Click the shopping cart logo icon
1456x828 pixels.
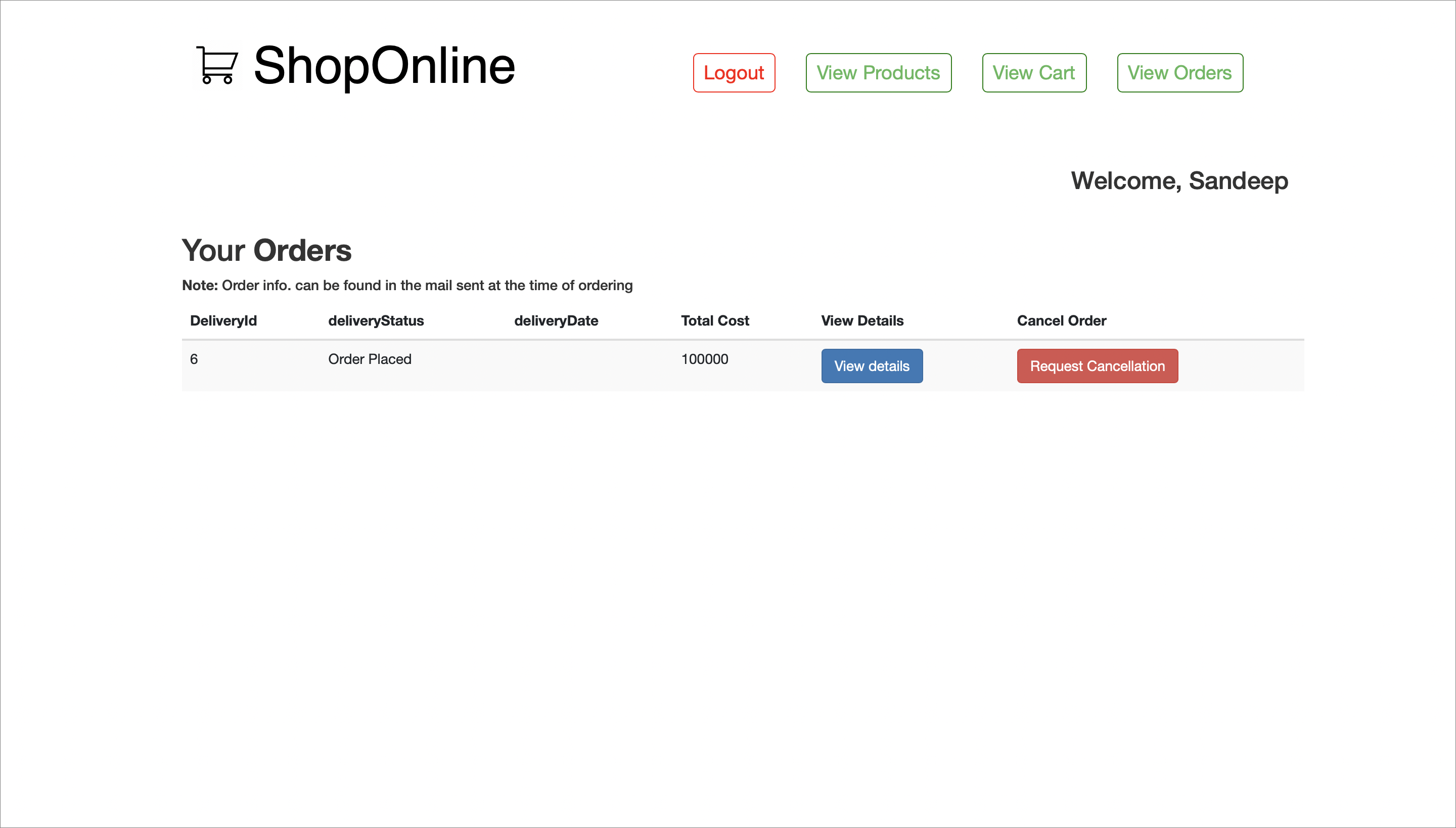(x=217, y=65)
